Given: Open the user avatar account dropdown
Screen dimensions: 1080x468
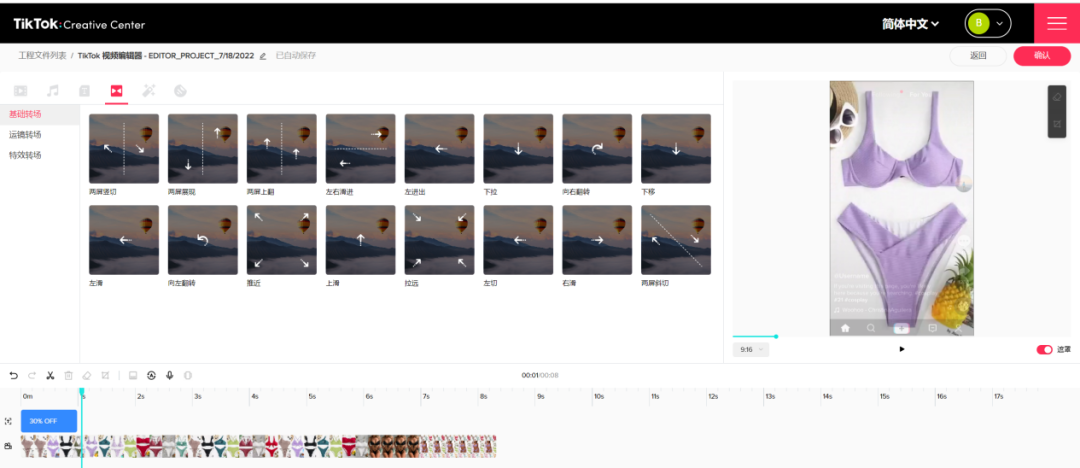Looking at the screenshot, I should (987, 23).
